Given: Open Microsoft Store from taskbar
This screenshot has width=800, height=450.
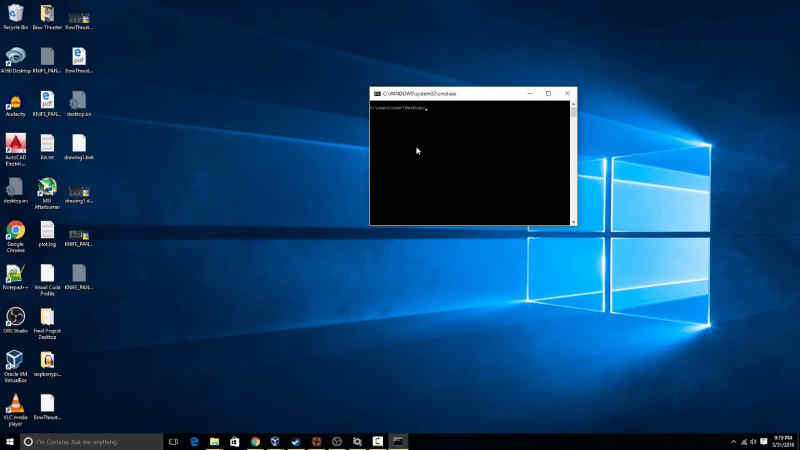Looking at the screenshot, I should coord(235,442).
